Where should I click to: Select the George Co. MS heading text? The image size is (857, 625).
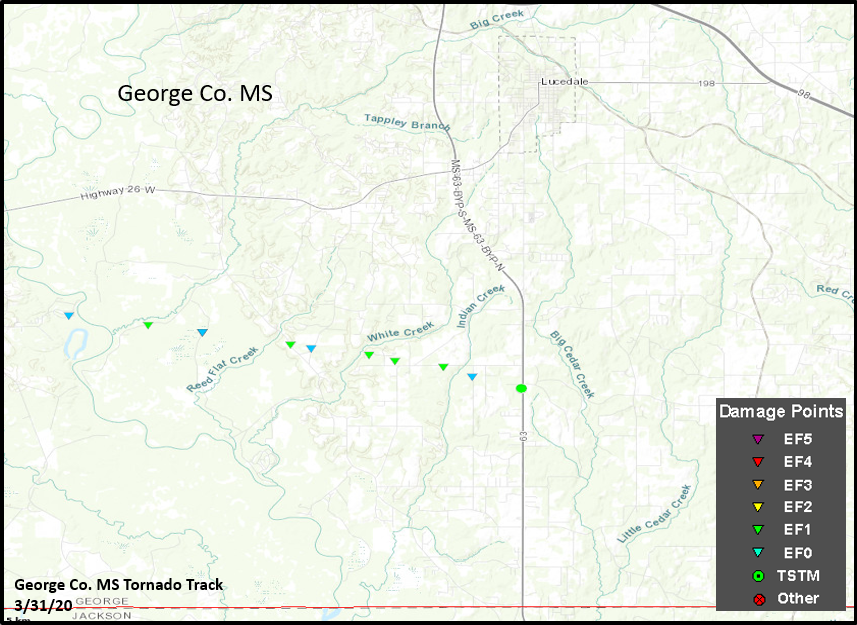tap(195, 93)
